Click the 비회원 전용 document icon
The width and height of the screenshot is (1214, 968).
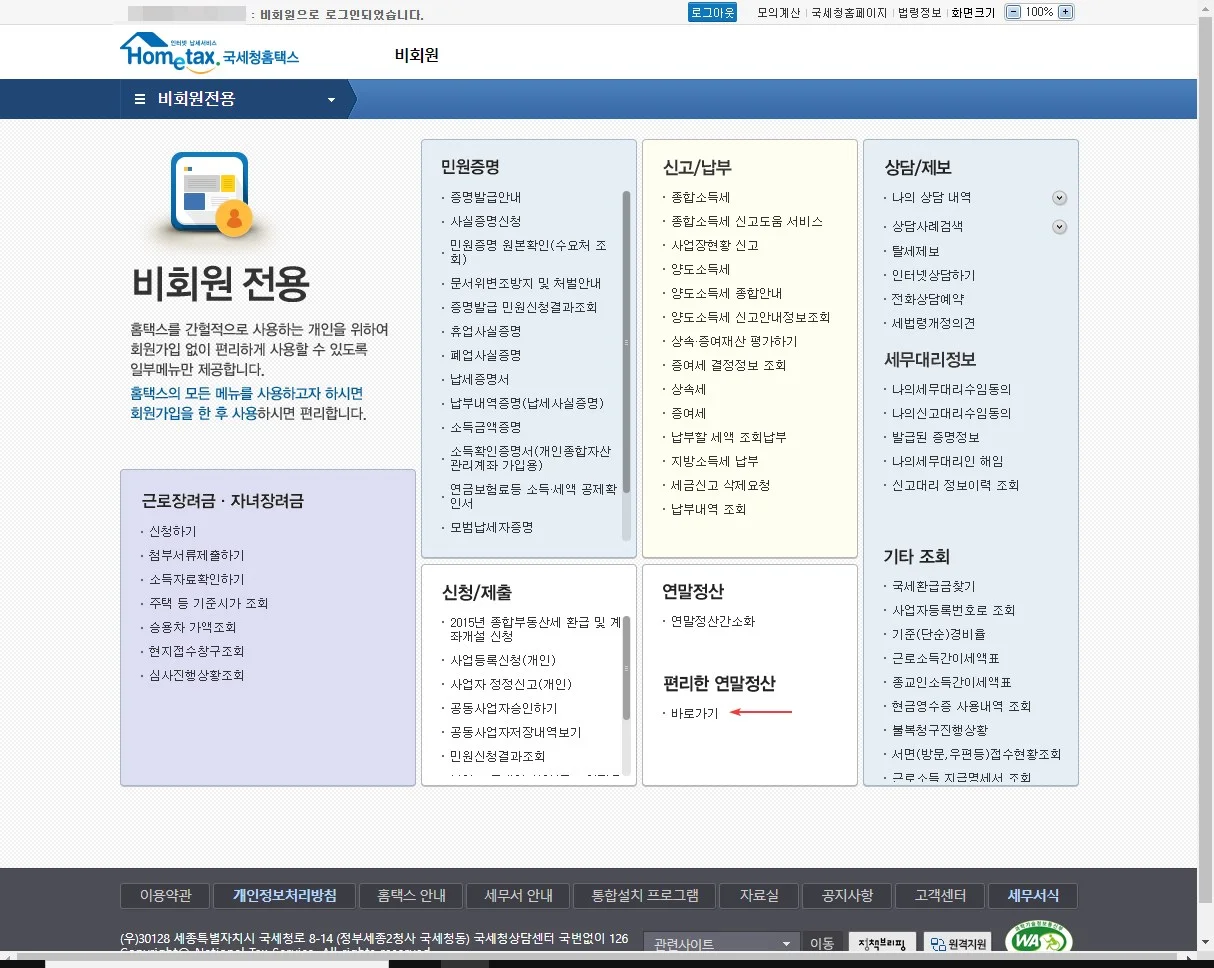210,194
